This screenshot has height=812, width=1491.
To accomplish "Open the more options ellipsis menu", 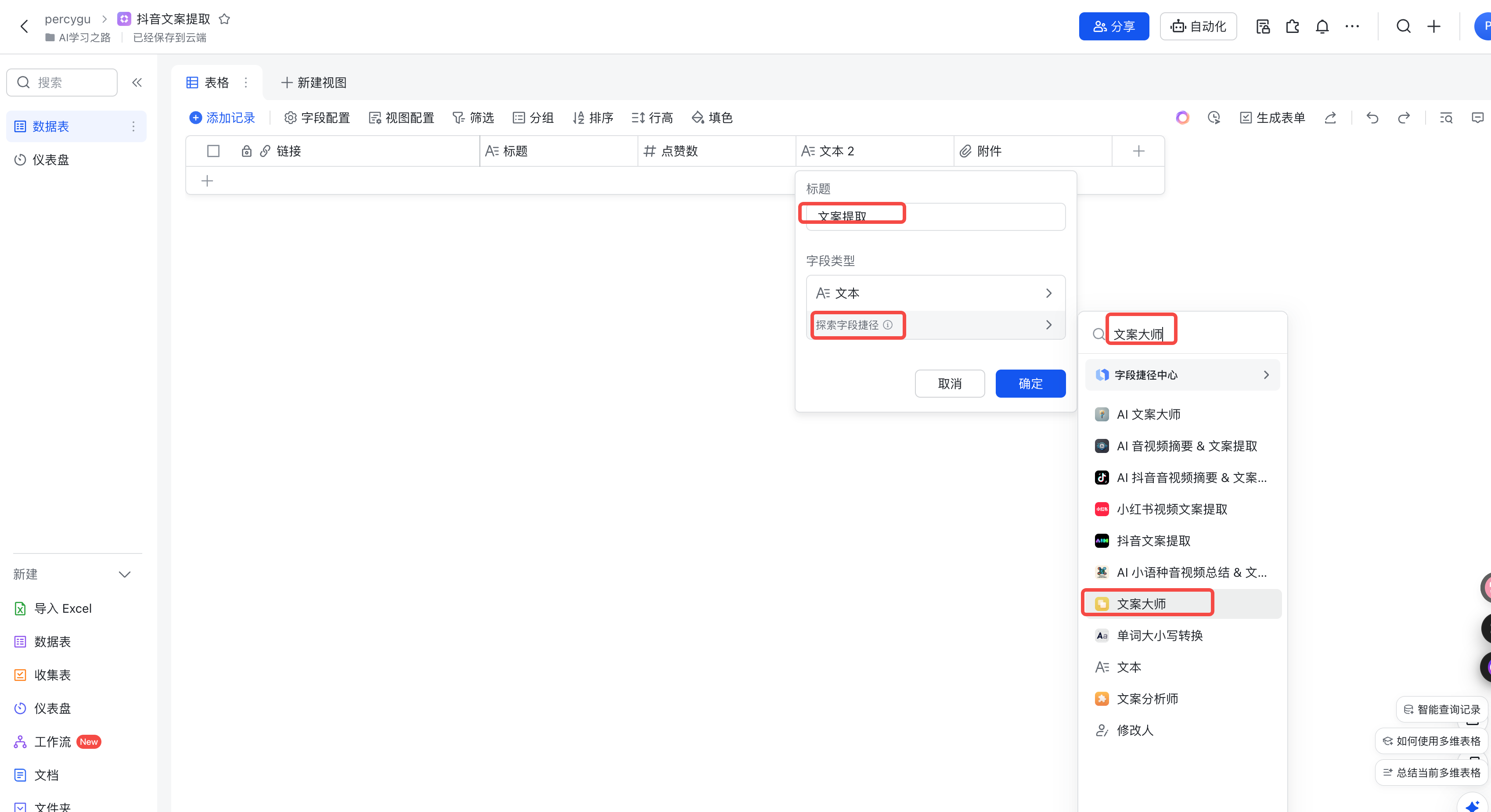I will pos(1352,27).
